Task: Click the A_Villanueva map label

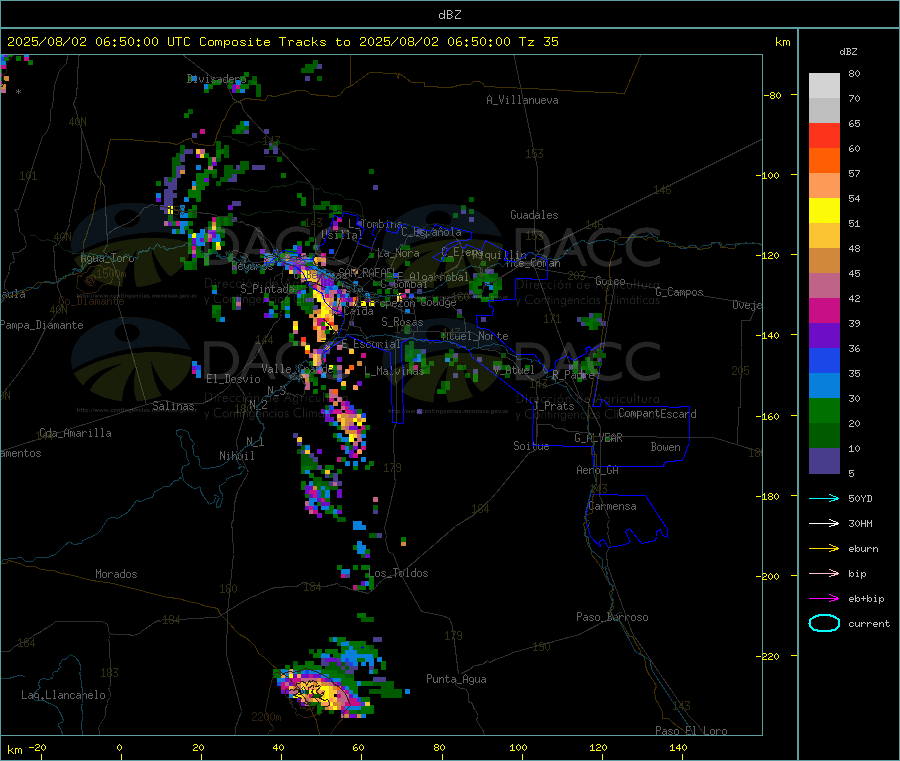Action: click(x=522, y=100)
